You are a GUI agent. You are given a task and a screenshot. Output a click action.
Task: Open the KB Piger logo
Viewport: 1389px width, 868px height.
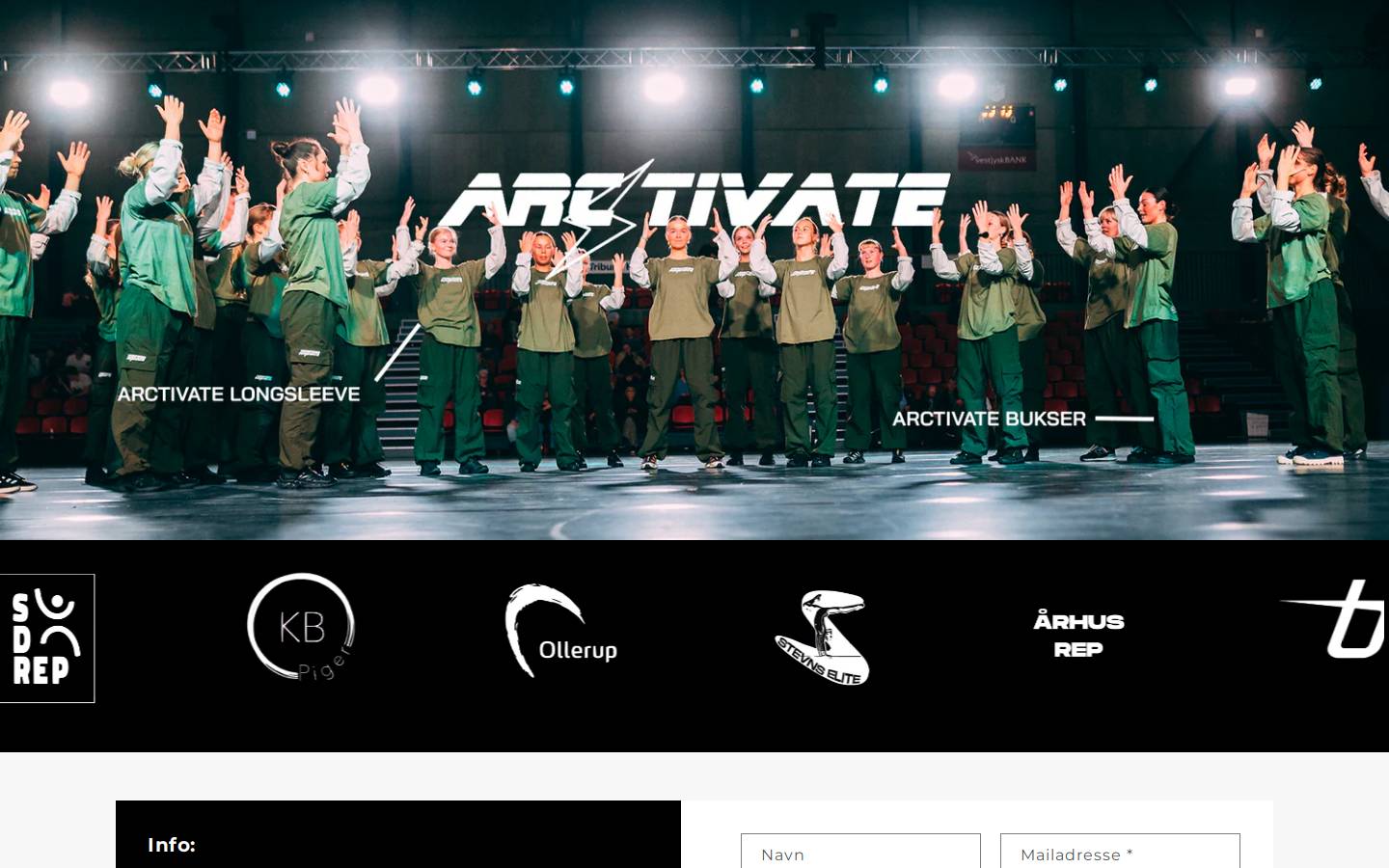pos(302,628)
